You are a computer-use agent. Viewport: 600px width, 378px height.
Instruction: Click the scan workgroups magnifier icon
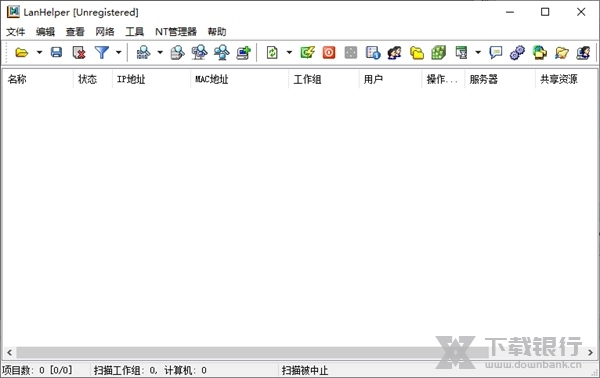[199, 52]
